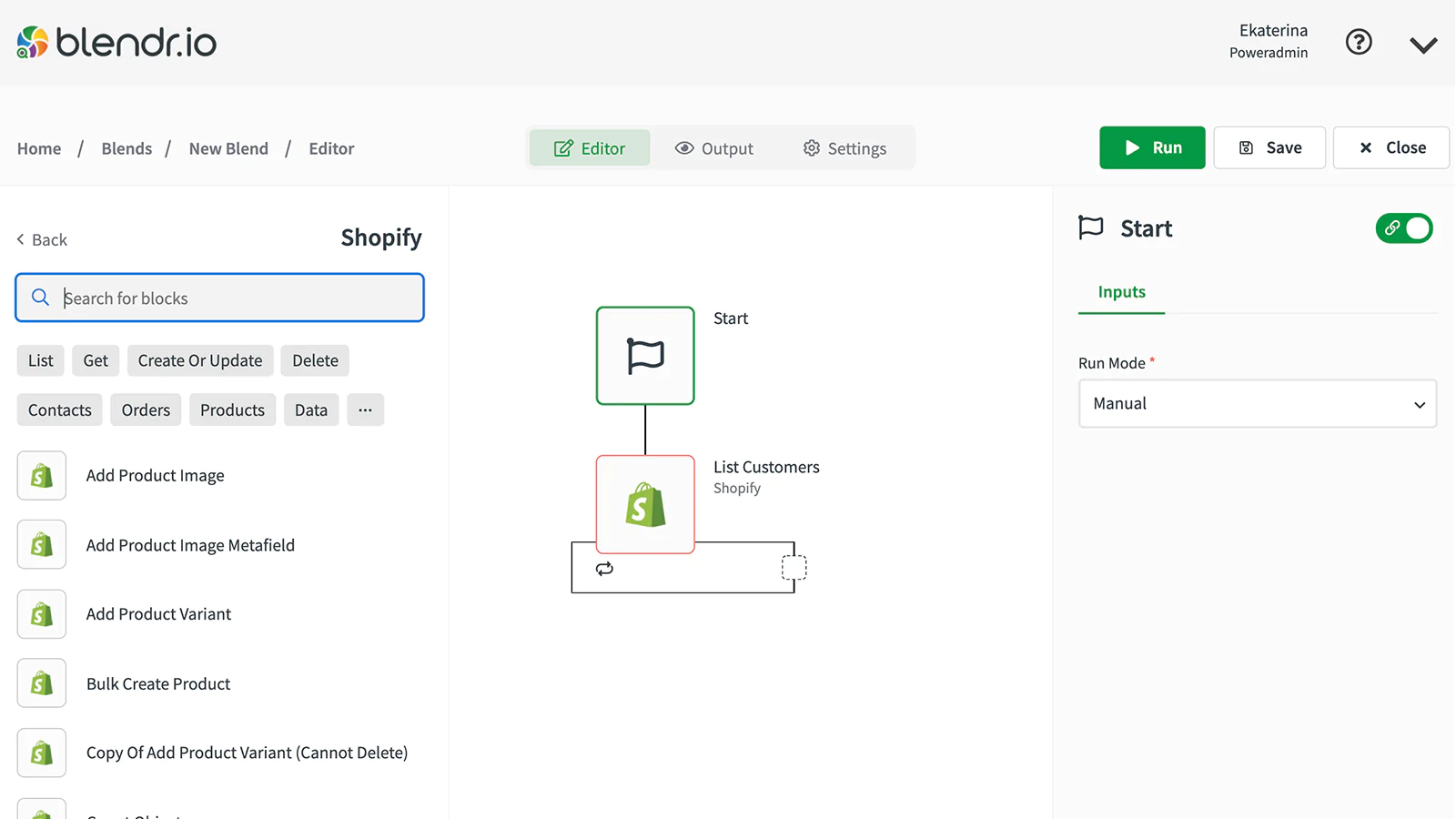
Task: Filter blocks by Data
Action: click(x=311, y=409)
